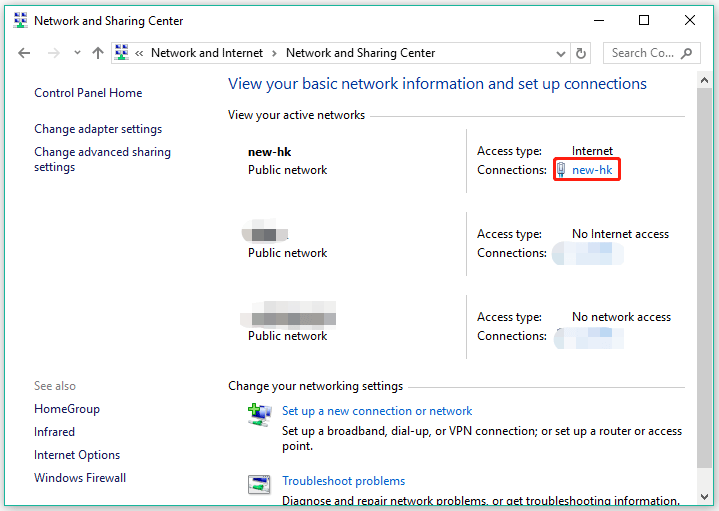
Task: Click the vertical scrollbar down arrow
Action: (x=704, y=497)
